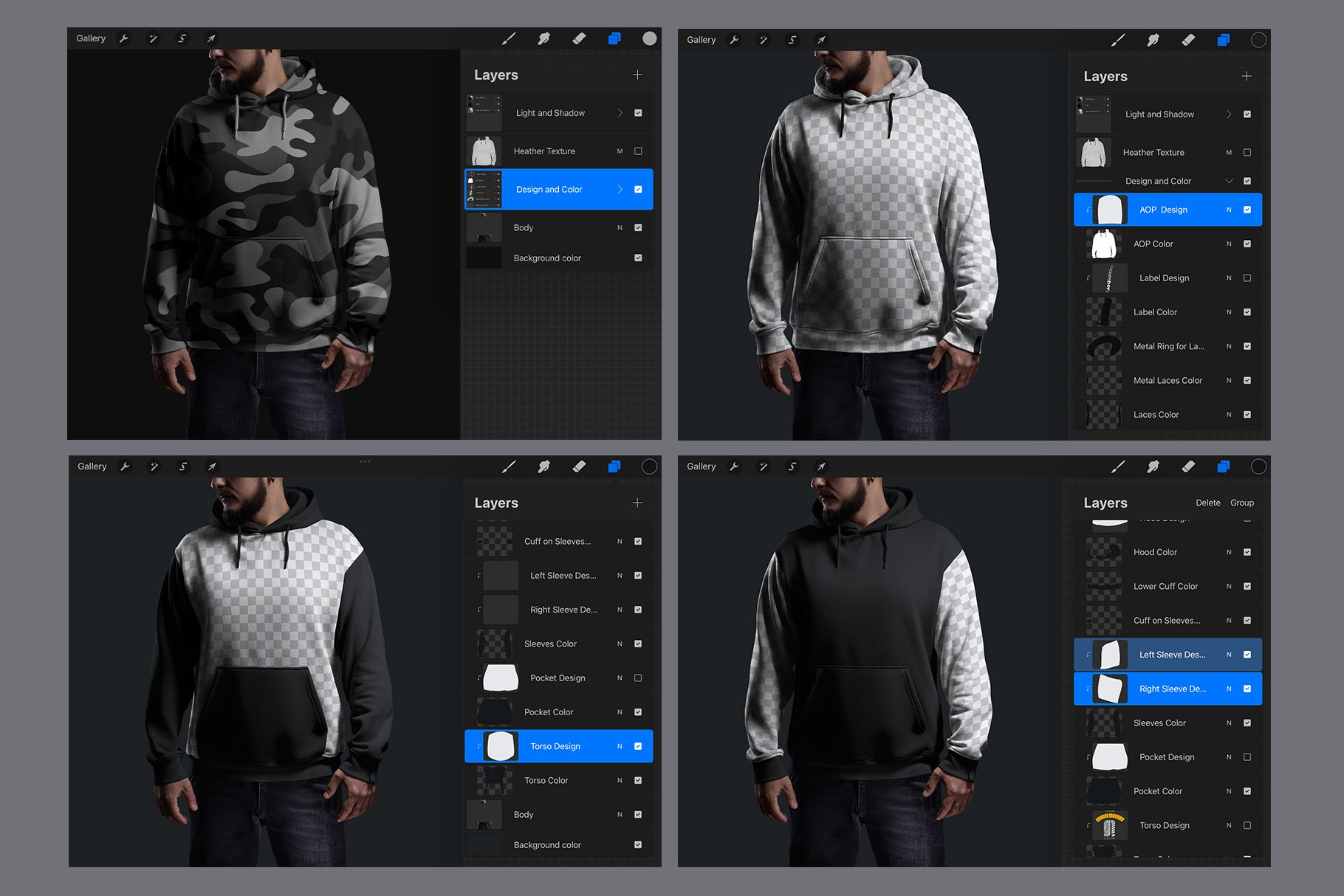Open blend mode M of Heather Texture top-left
This screenshot has height=896, width=1344.
click(x=620, y=151)
